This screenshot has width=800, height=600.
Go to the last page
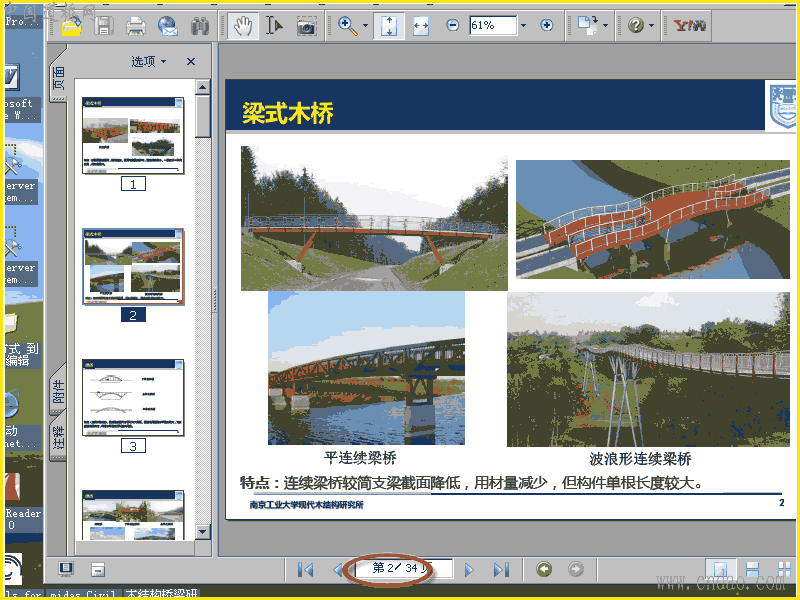501,569
